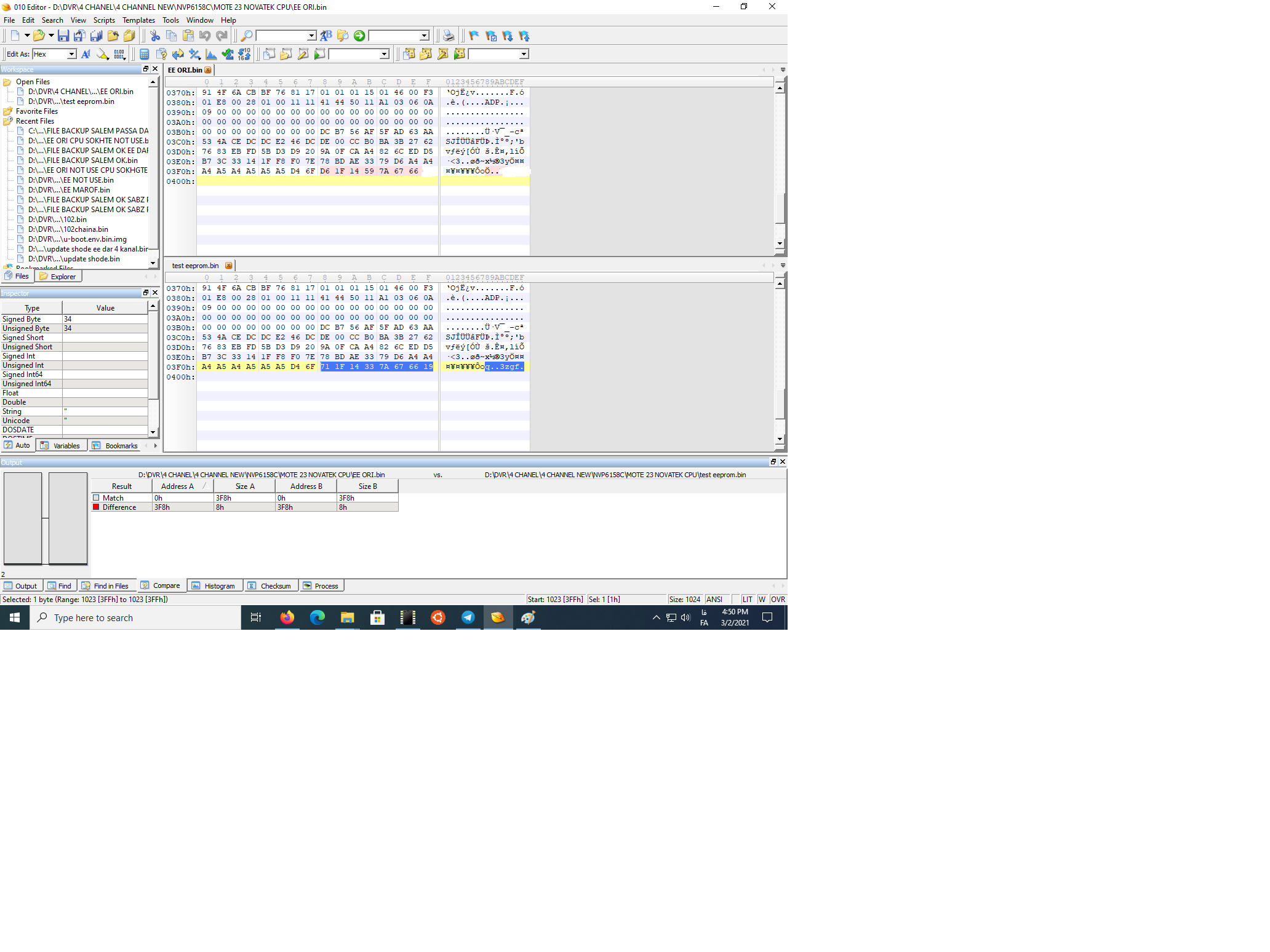1270x952 pixels.
Task: Click the Print icon
Action: (449, 36)
